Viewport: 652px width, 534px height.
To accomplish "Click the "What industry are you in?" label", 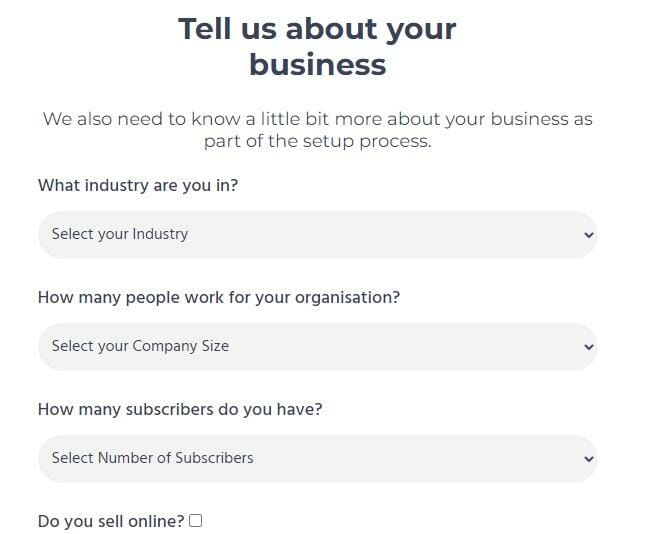I will click(x=138, y=185).
